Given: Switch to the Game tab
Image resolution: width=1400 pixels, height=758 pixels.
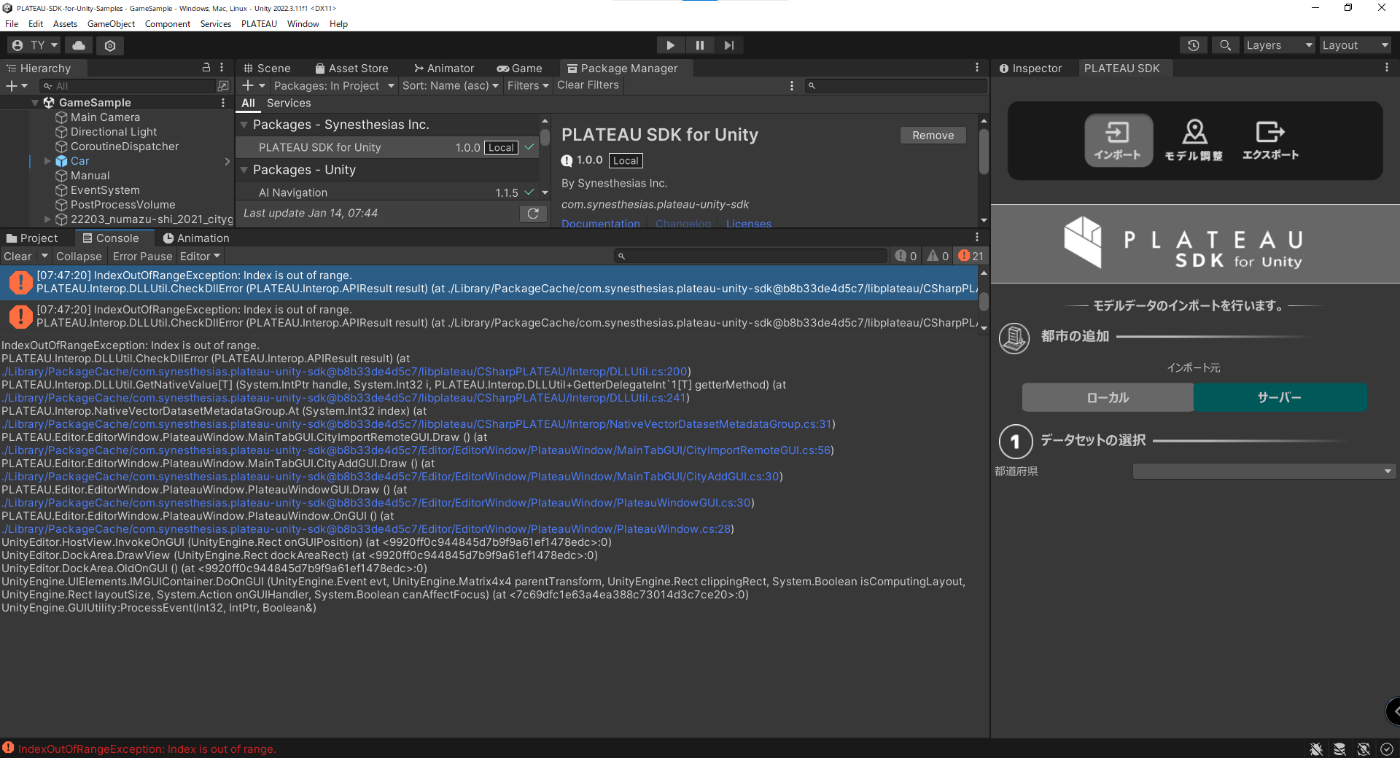Looking at the screenshot, I should (x=519, y=68).
